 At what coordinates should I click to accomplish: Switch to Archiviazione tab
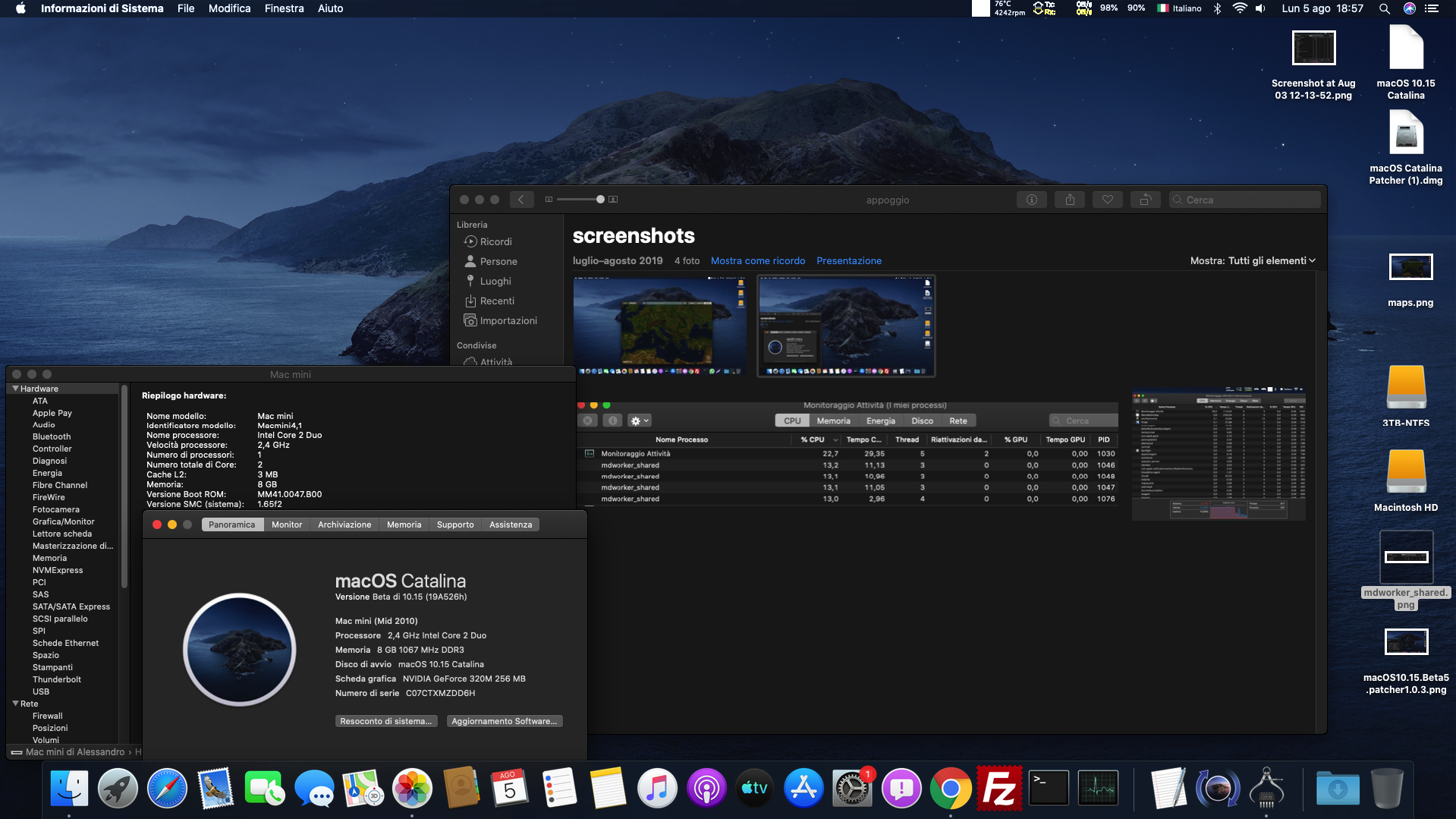coord(344,524)
